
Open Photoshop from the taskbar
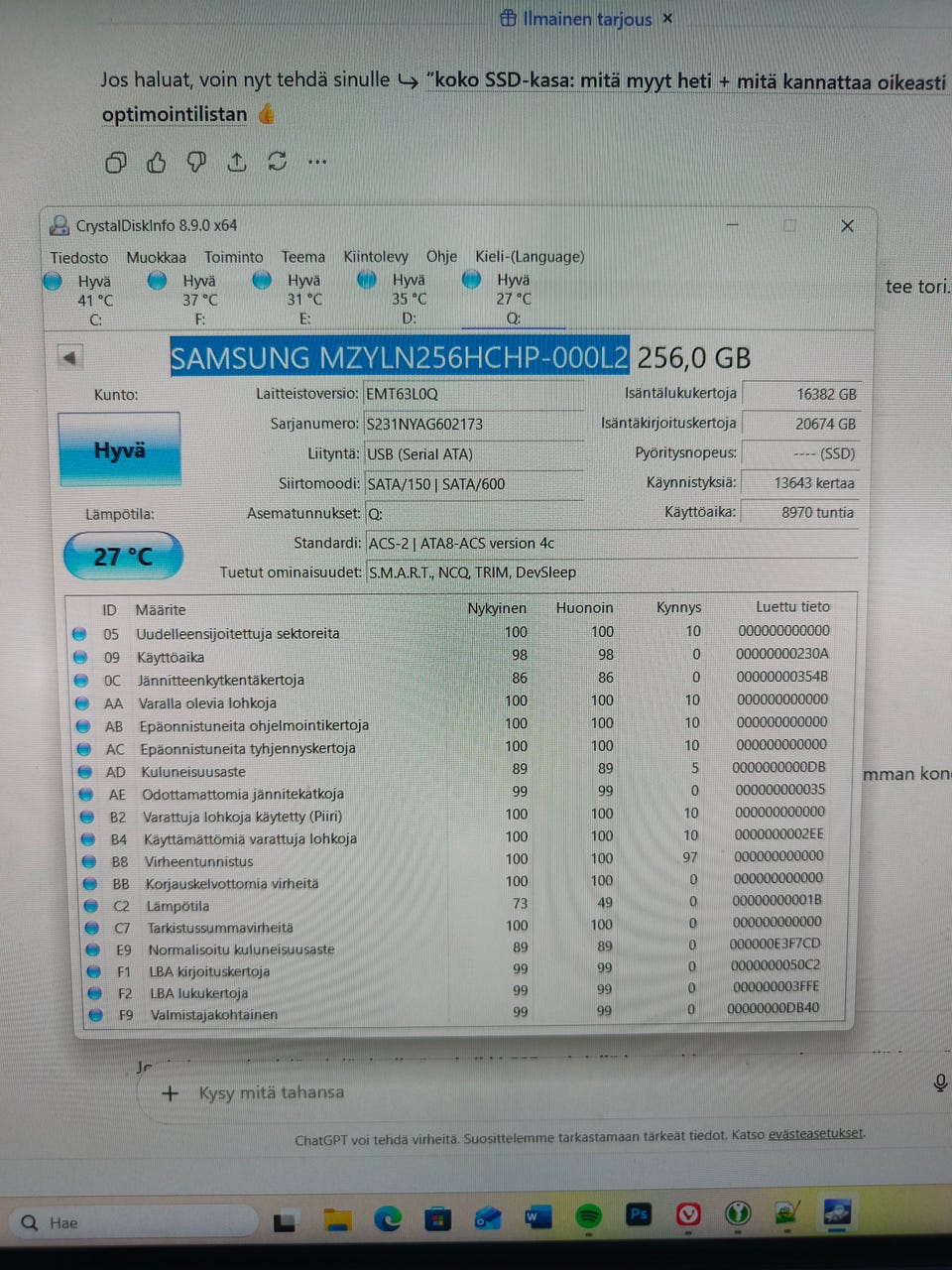[x=639, y=1214]
